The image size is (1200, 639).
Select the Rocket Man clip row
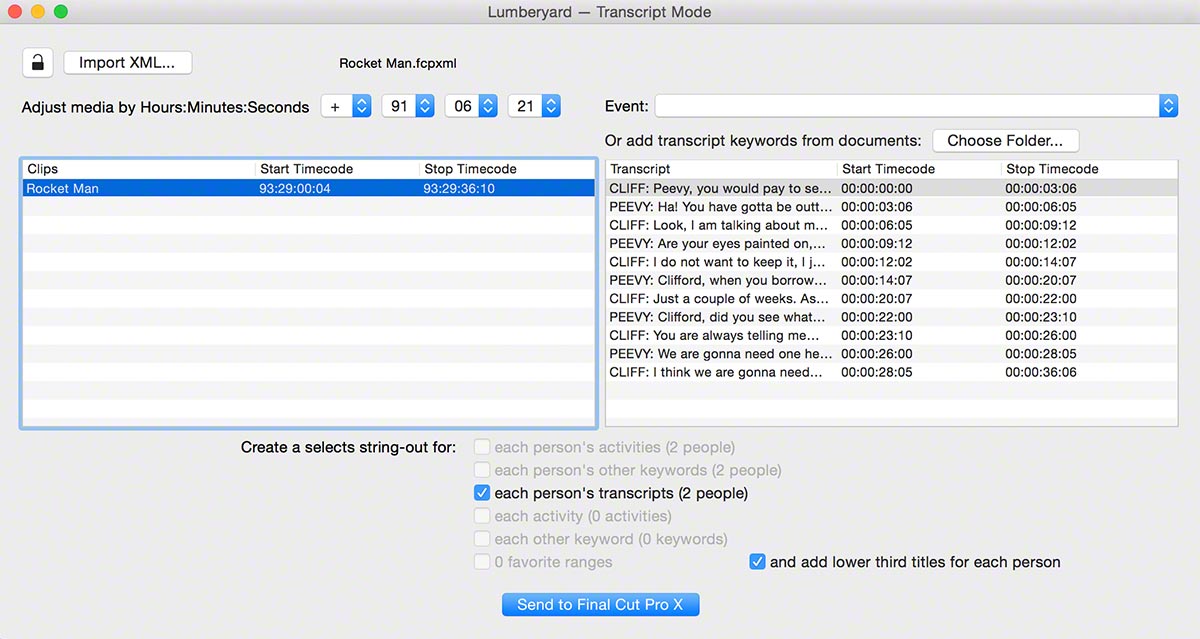[x=308, y=188]
